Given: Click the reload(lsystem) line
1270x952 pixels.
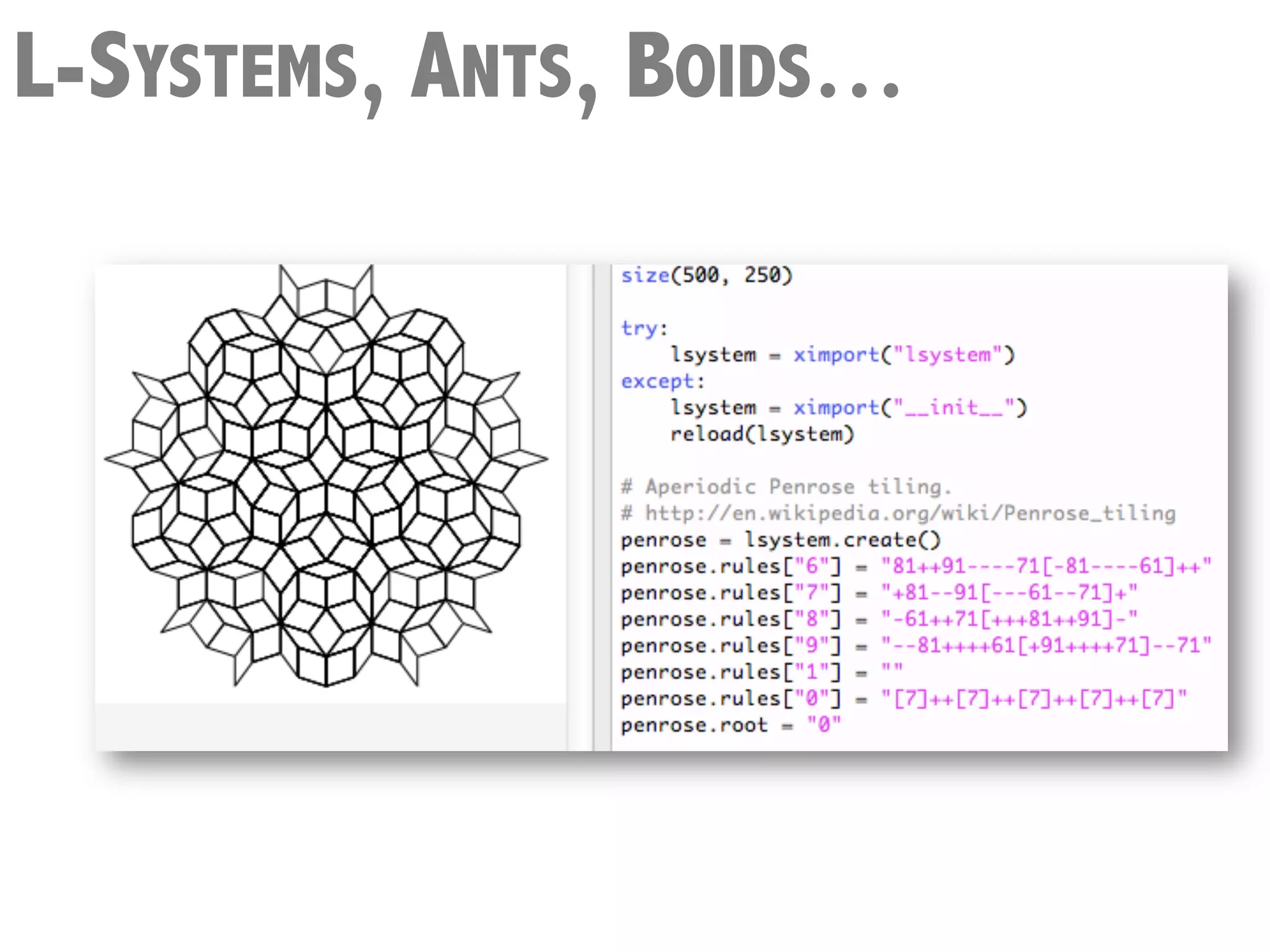Looking at the screenshot, I should coord(762,434).
